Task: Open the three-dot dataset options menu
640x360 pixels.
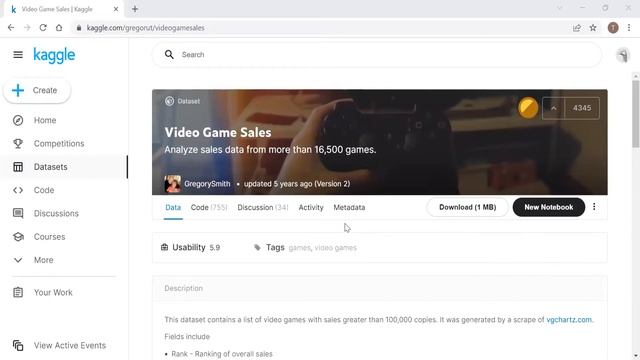Action: pyautogui.click(x=594, y=207)
